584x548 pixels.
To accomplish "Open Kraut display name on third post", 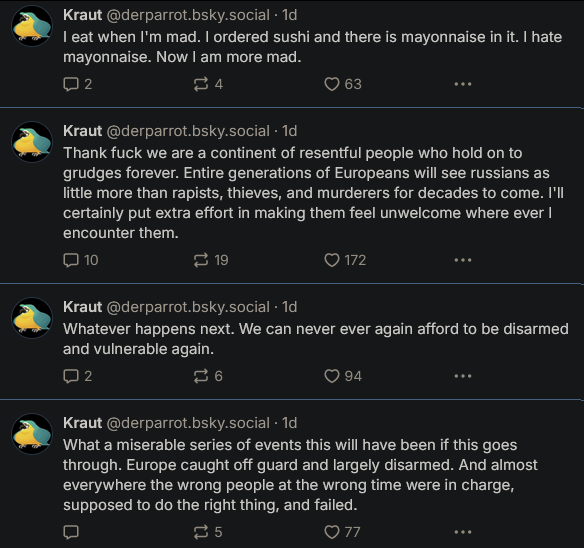I will [82, 307].
